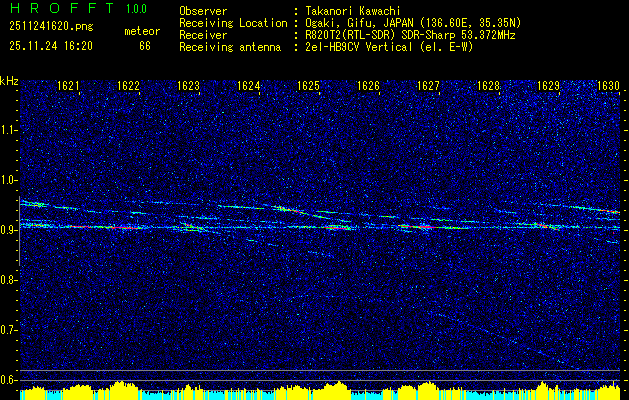Click time marker 1624
This screenshot has height=400, width=629.
click(x=248, y=85)
